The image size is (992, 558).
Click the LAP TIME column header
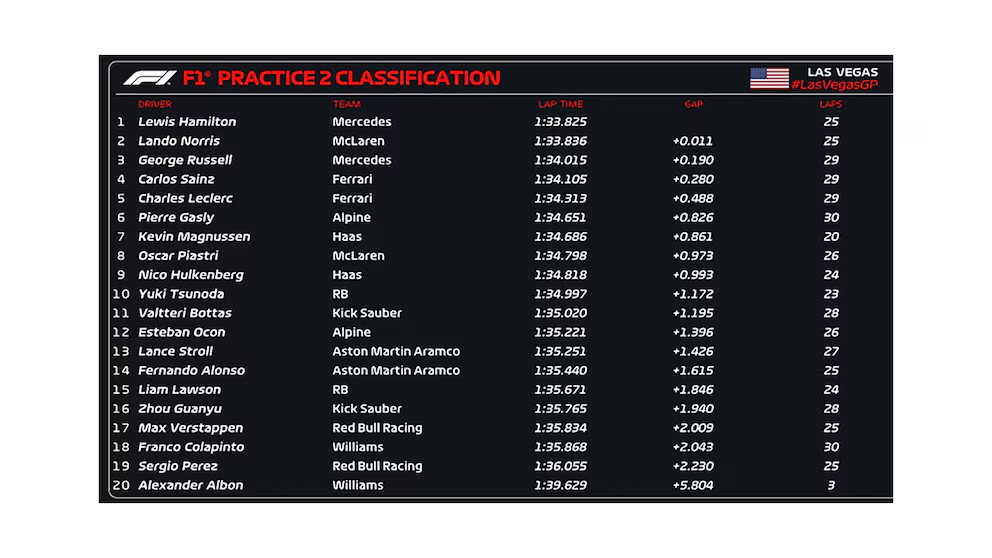click(561, 104)
